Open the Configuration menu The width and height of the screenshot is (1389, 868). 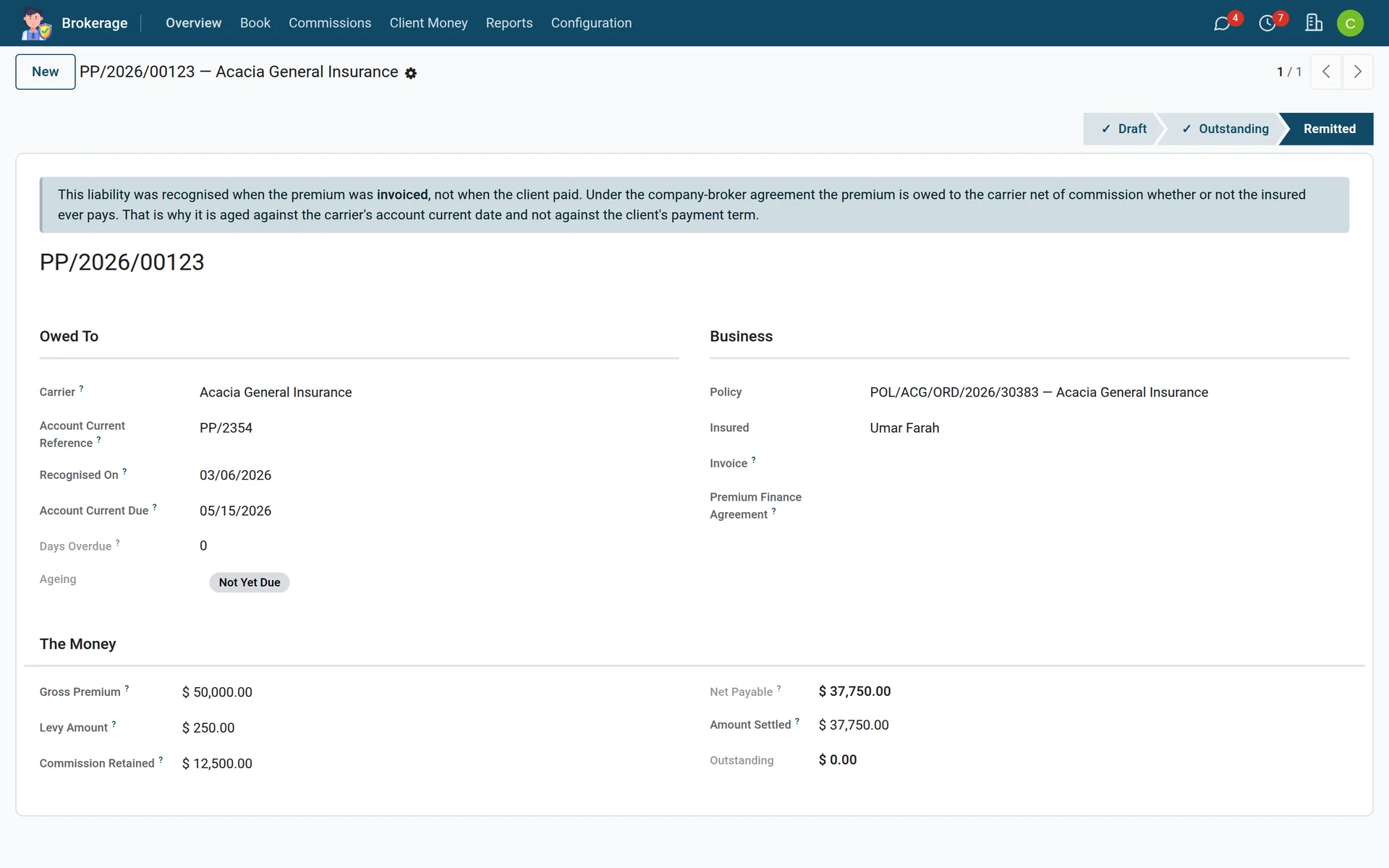pos(591,23)
